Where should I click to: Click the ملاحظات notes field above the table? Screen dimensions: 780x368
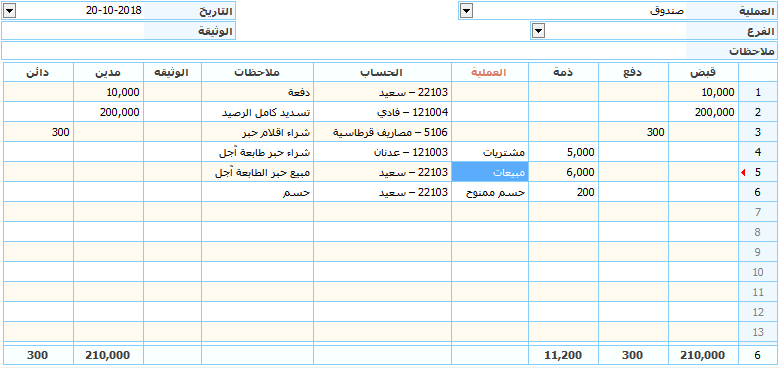click(x=344, y=51)
